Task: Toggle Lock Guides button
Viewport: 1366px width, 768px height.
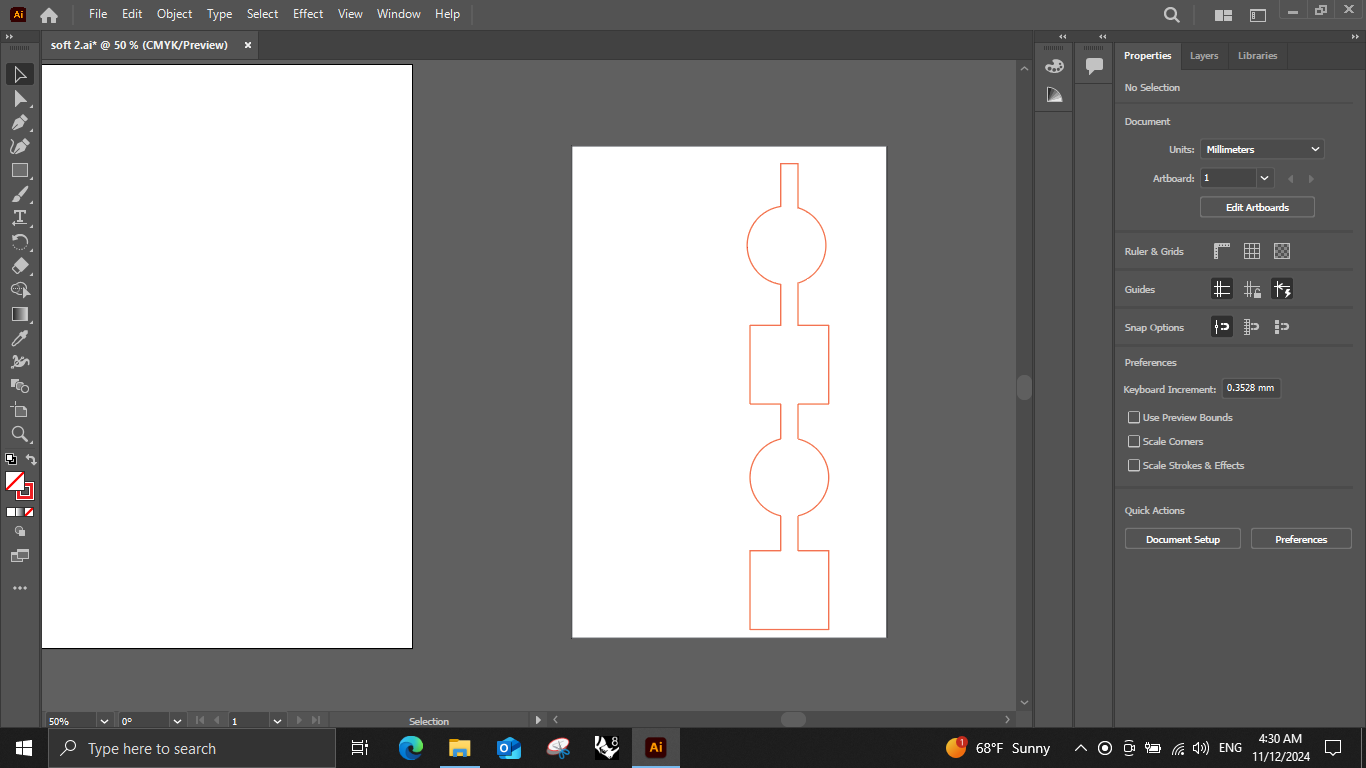Action: point(1252,289)
